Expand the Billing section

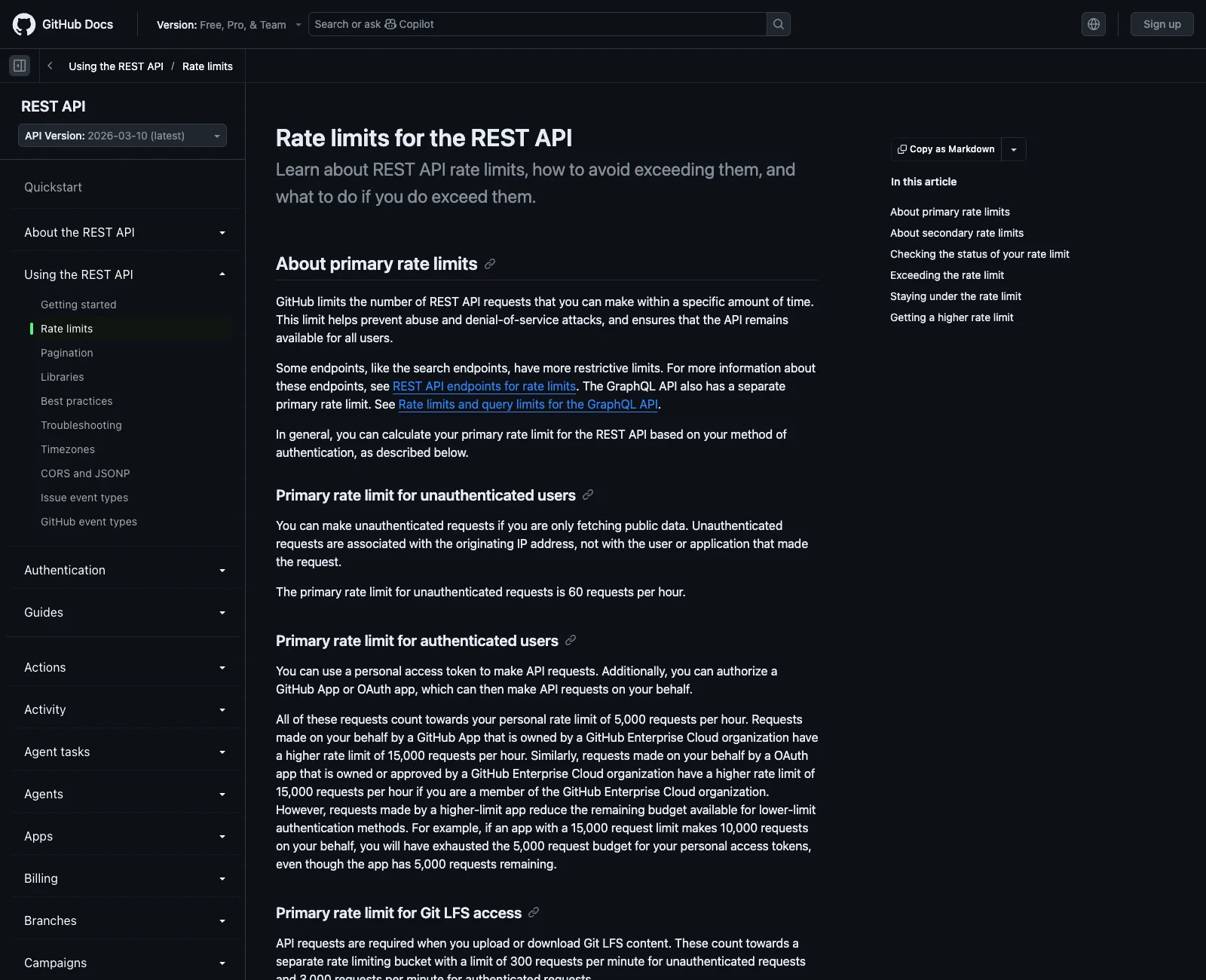(x=124, y=878)
